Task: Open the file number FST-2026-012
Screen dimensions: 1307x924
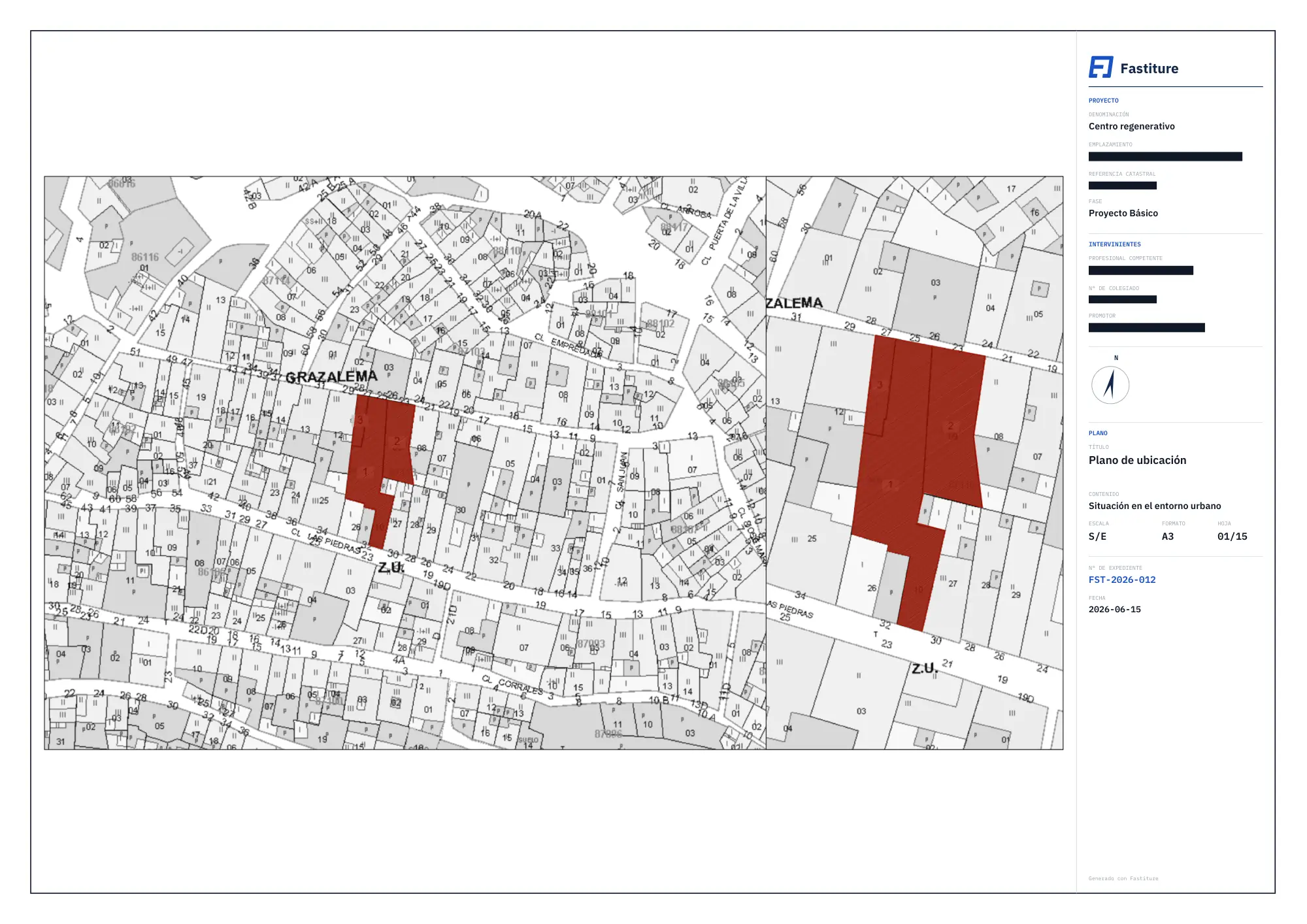Action: (x=1122, y=580)
